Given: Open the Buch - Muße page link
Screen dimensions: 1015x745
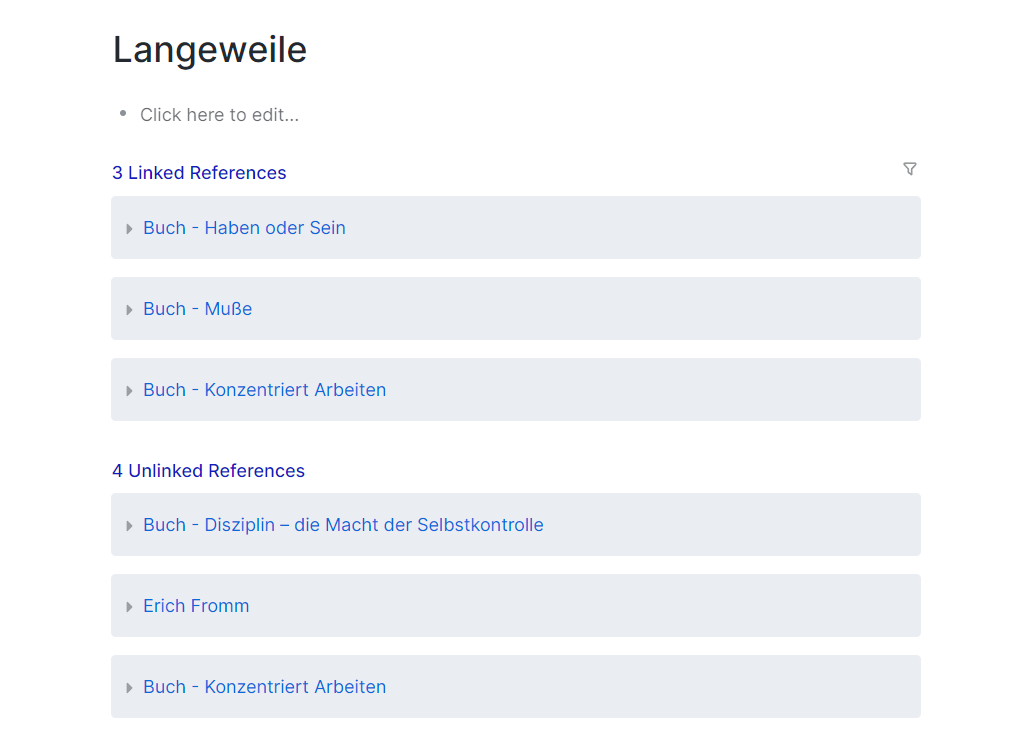Looking at the screenshot, I should [x=197, y=309].
